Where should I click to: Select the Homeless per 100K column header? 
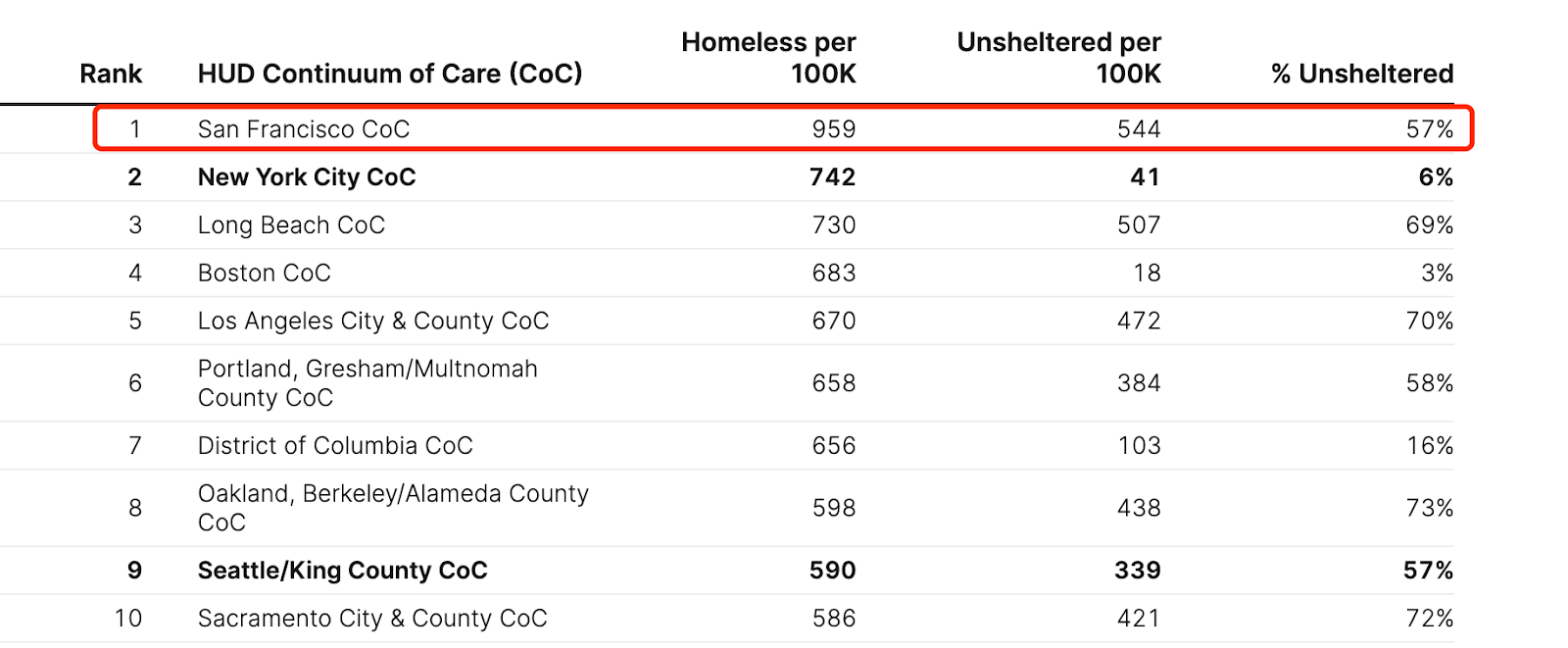click(x=768, y=58)
